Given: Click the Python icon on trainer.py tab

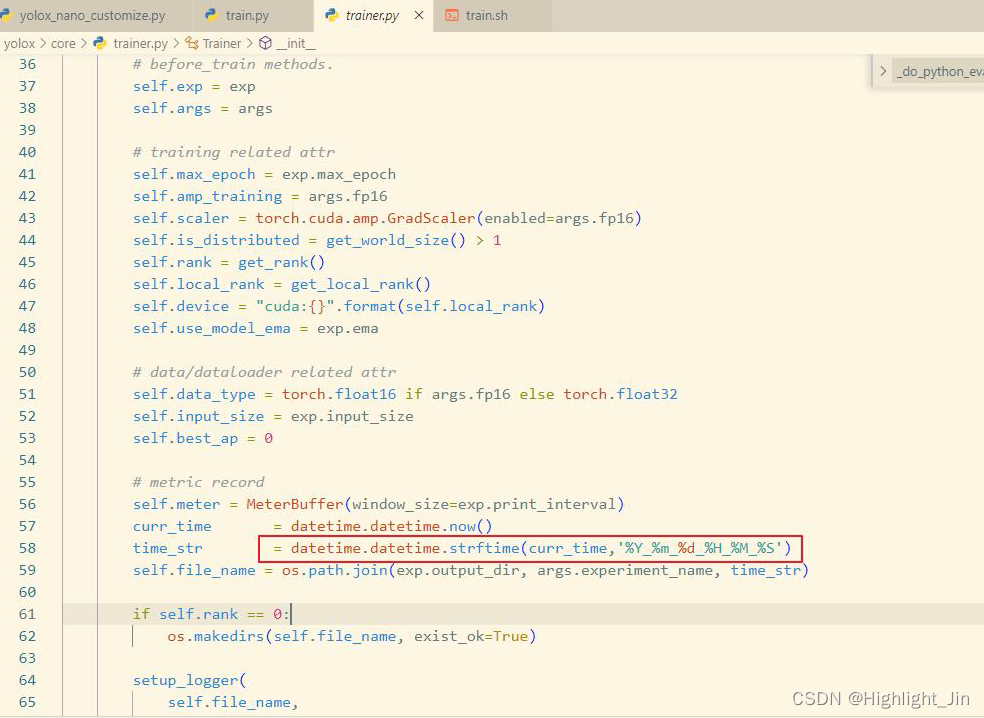Looking at the screenshot, I should coord(331,15).
